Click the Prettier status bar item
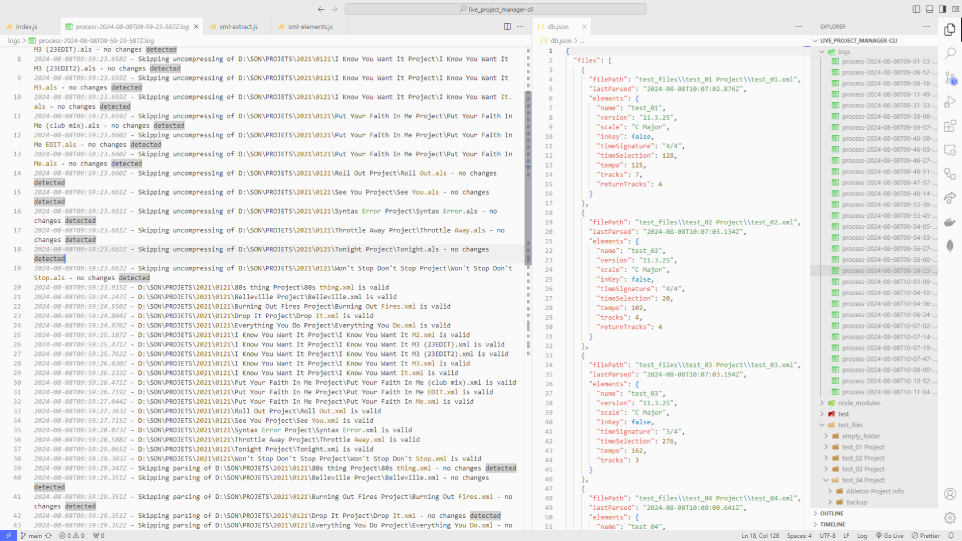This screenshot has height=541, width=962. coord(926,535)
